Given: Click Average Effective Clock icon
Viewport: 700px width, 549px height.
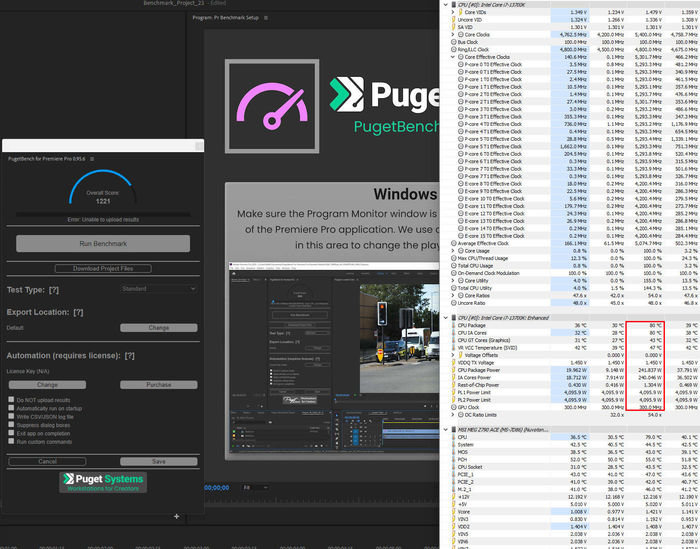Looking at the screenshot, I should click(454, 243).
